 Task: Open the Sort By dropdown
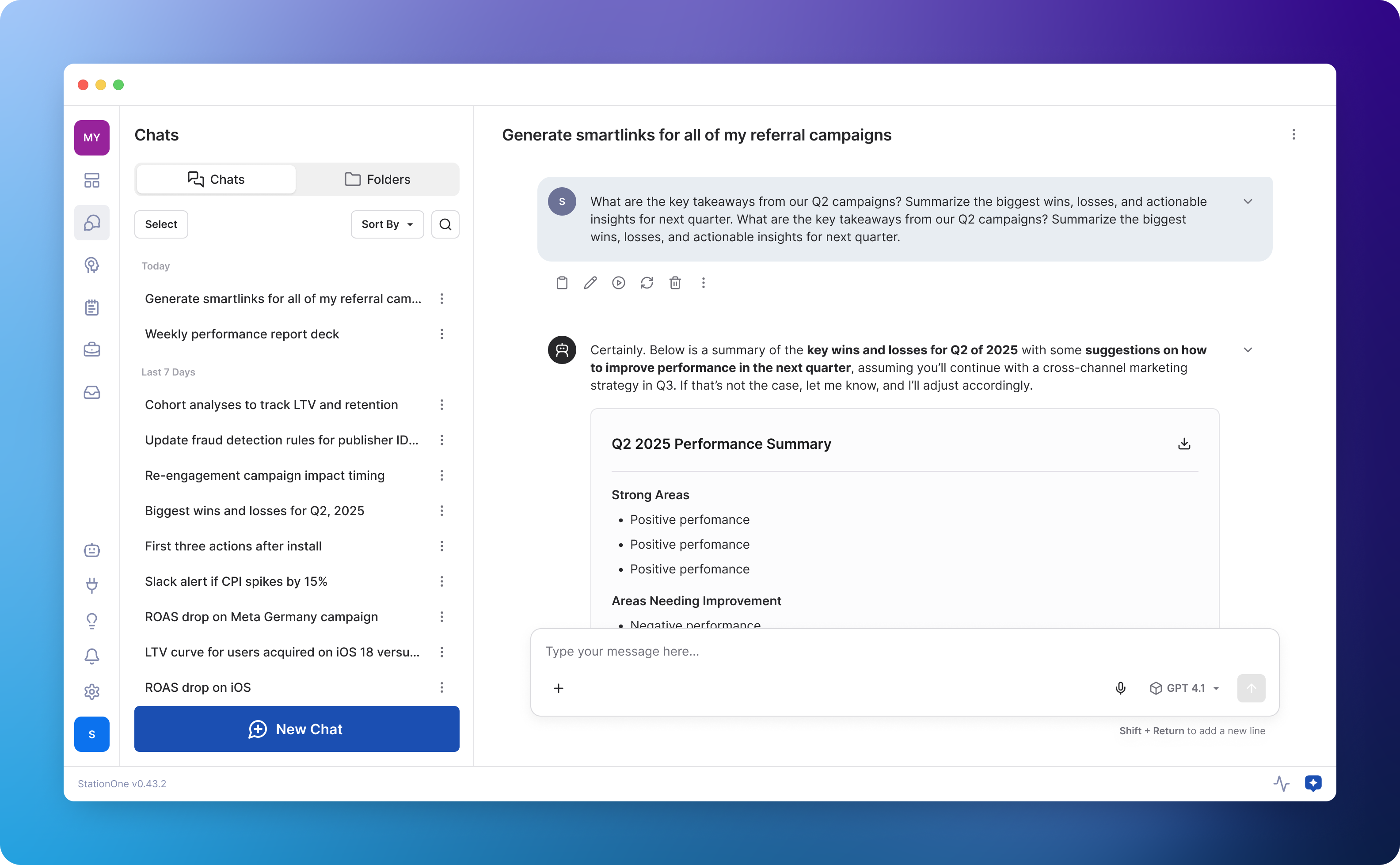click(387, 224)
